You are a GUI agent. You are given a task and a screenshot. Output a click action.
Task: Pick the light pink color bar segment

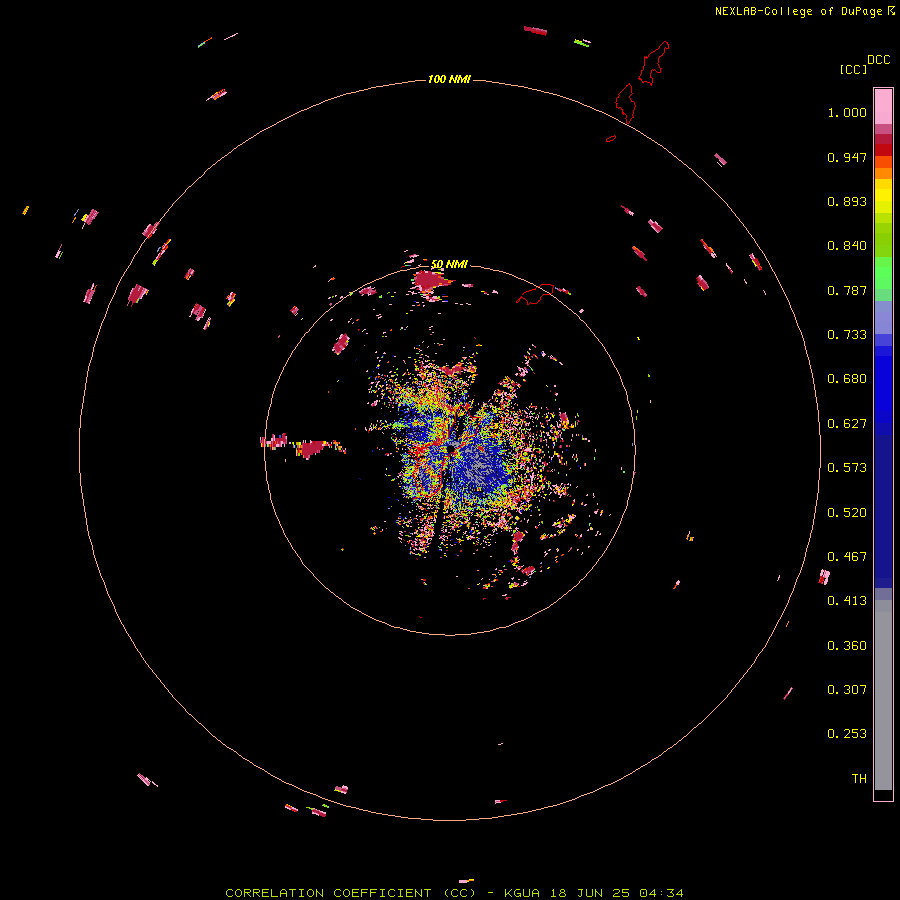tap(883, 107)
